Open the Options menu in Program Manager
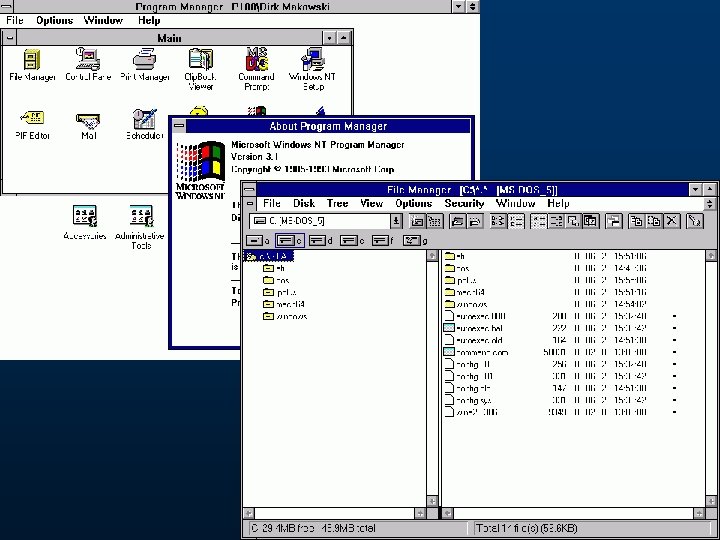Screen dimensions: 720x540 (x=54, y=20)
